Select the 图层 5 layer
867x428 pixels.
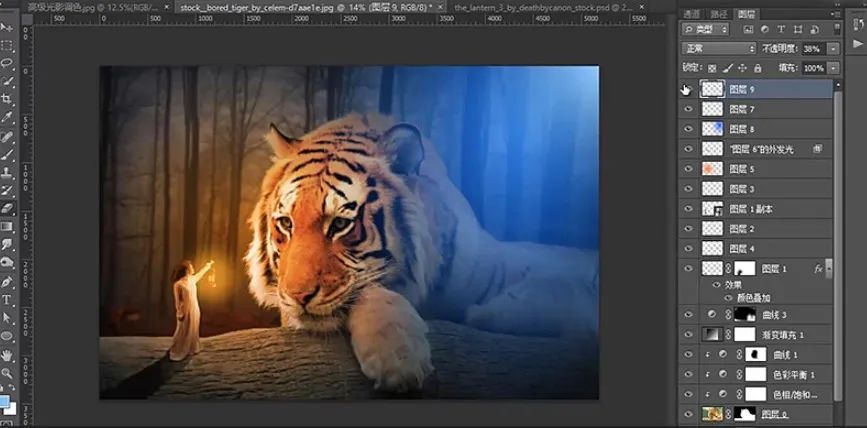[x=741, y=169]
